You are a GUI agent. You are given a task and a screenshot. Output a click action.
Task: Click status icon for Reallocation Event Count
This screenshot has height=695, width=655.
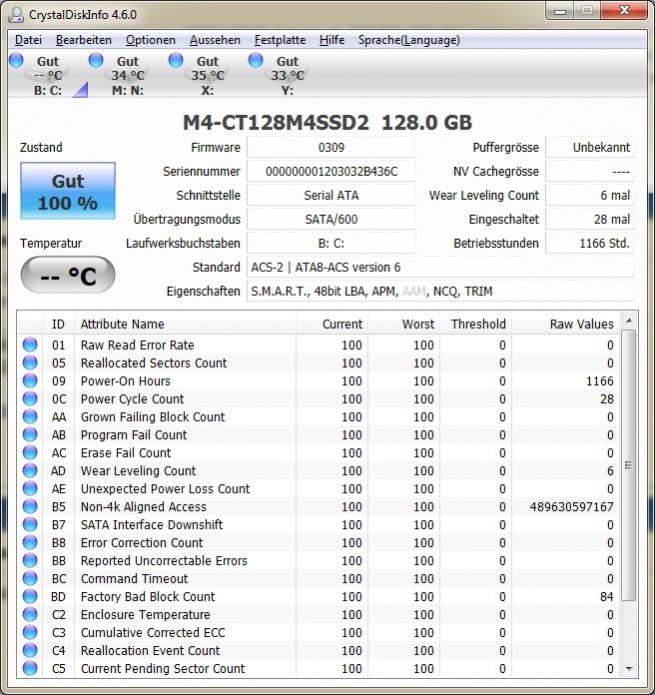click(30, 650)
